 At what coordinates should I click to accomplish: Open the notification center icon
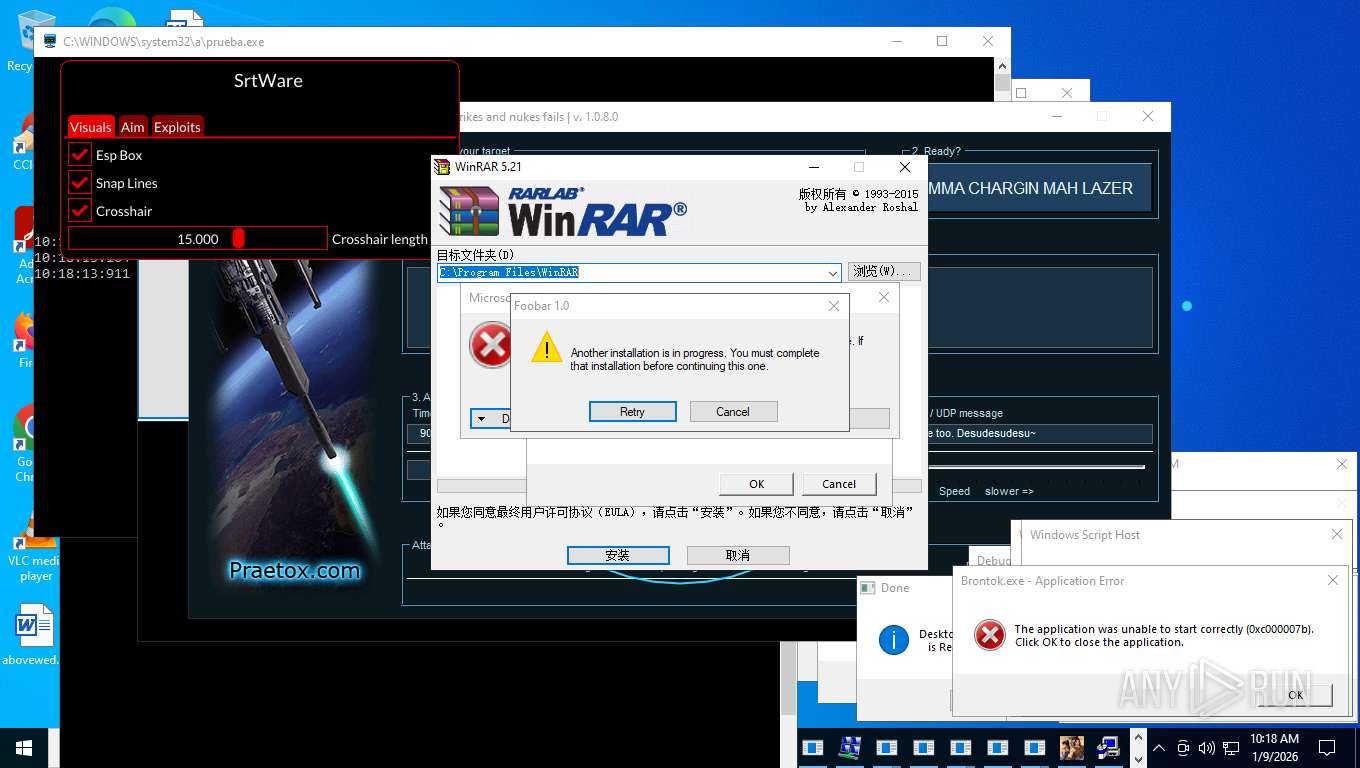coord(1327,747)
